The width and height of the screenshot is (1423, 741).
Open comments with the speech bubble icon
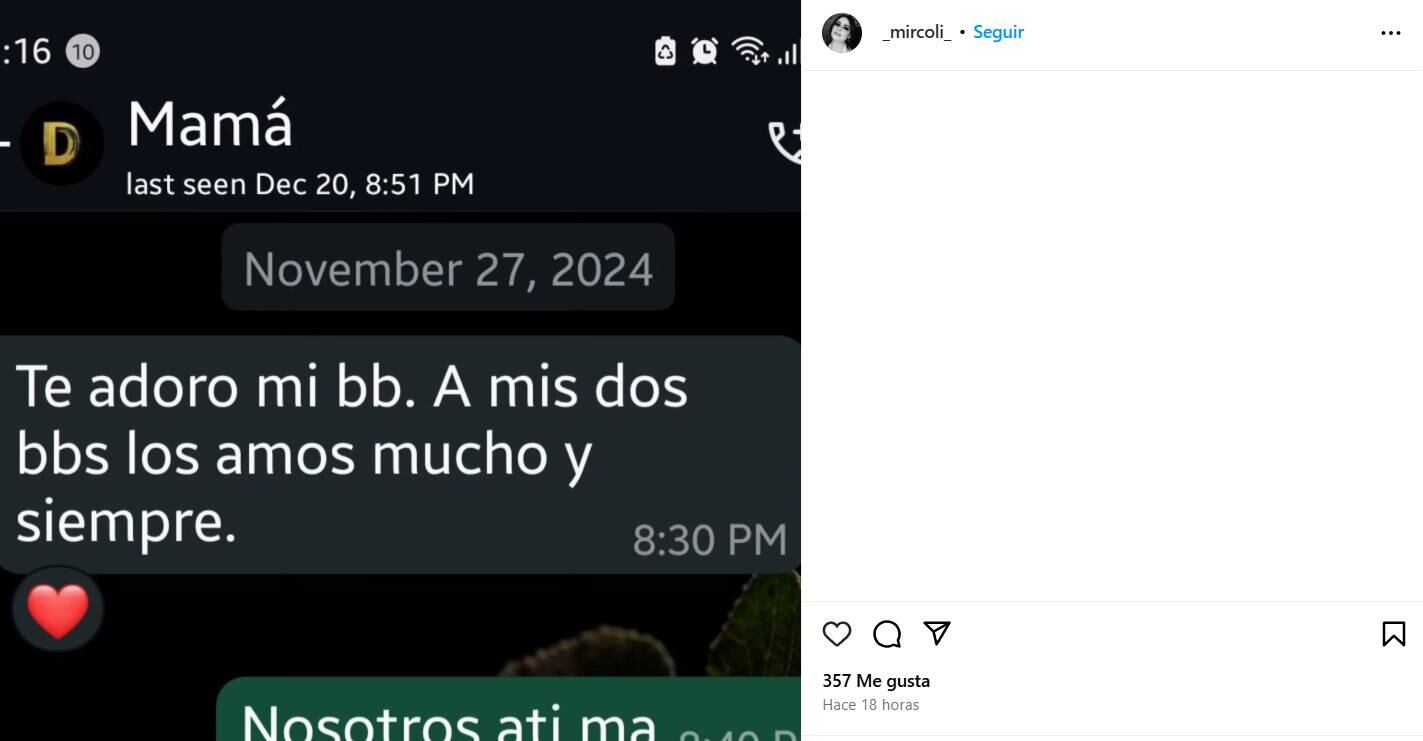tap(887, 634)
